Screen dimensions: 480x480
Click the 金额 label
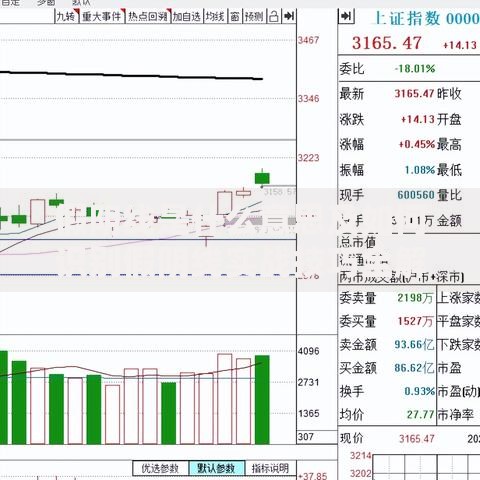point(449,221)
